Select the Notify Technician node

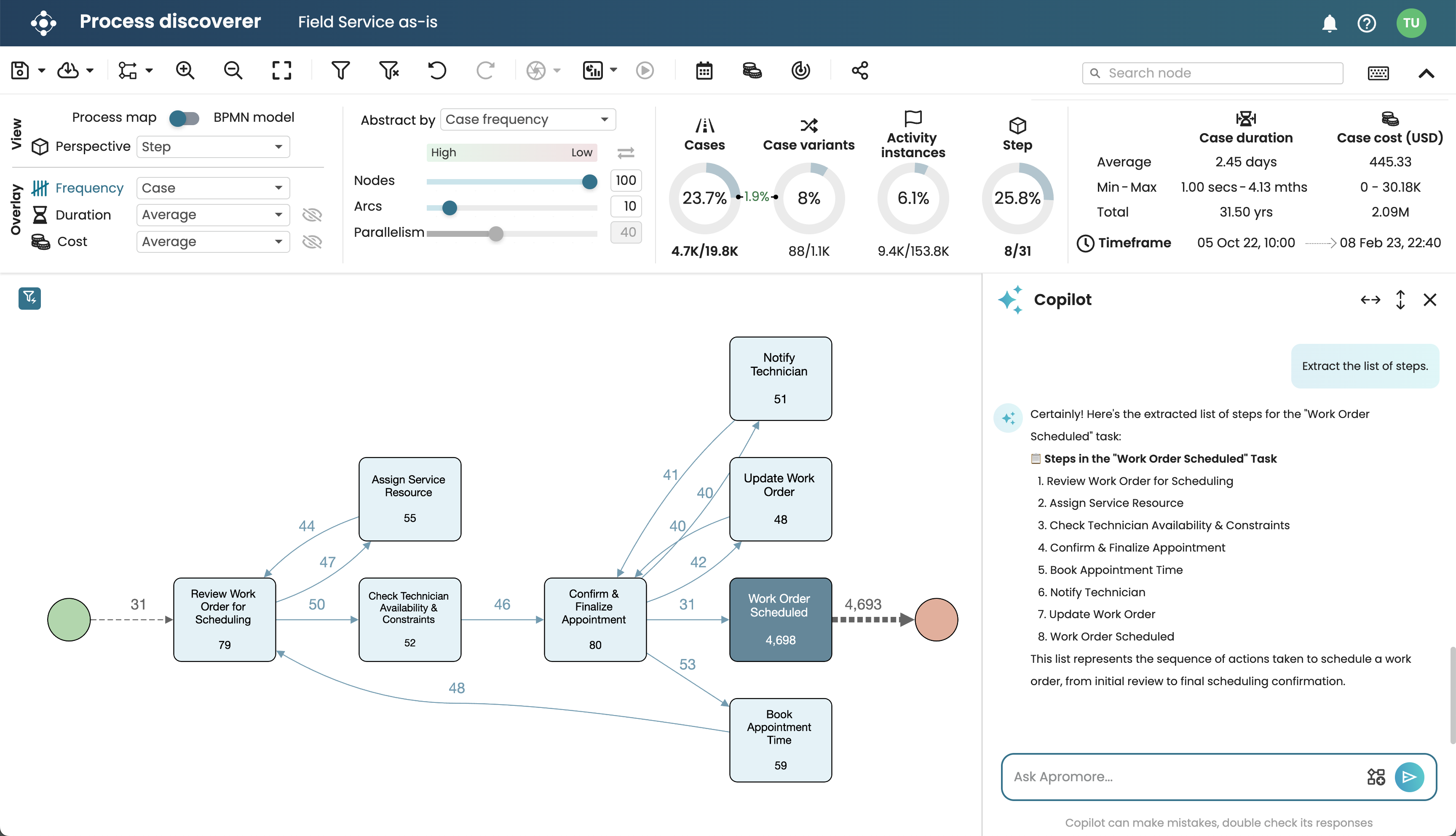point(780,378)
